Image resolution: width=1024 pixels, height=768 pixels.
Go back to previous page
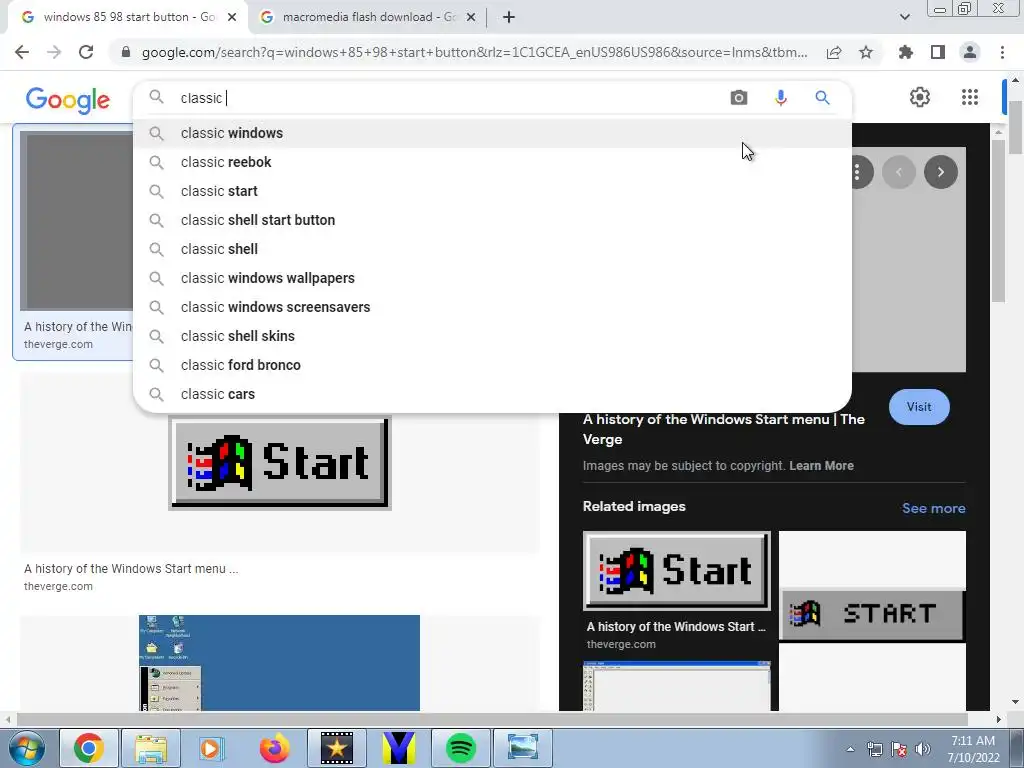tap(22, 52)
